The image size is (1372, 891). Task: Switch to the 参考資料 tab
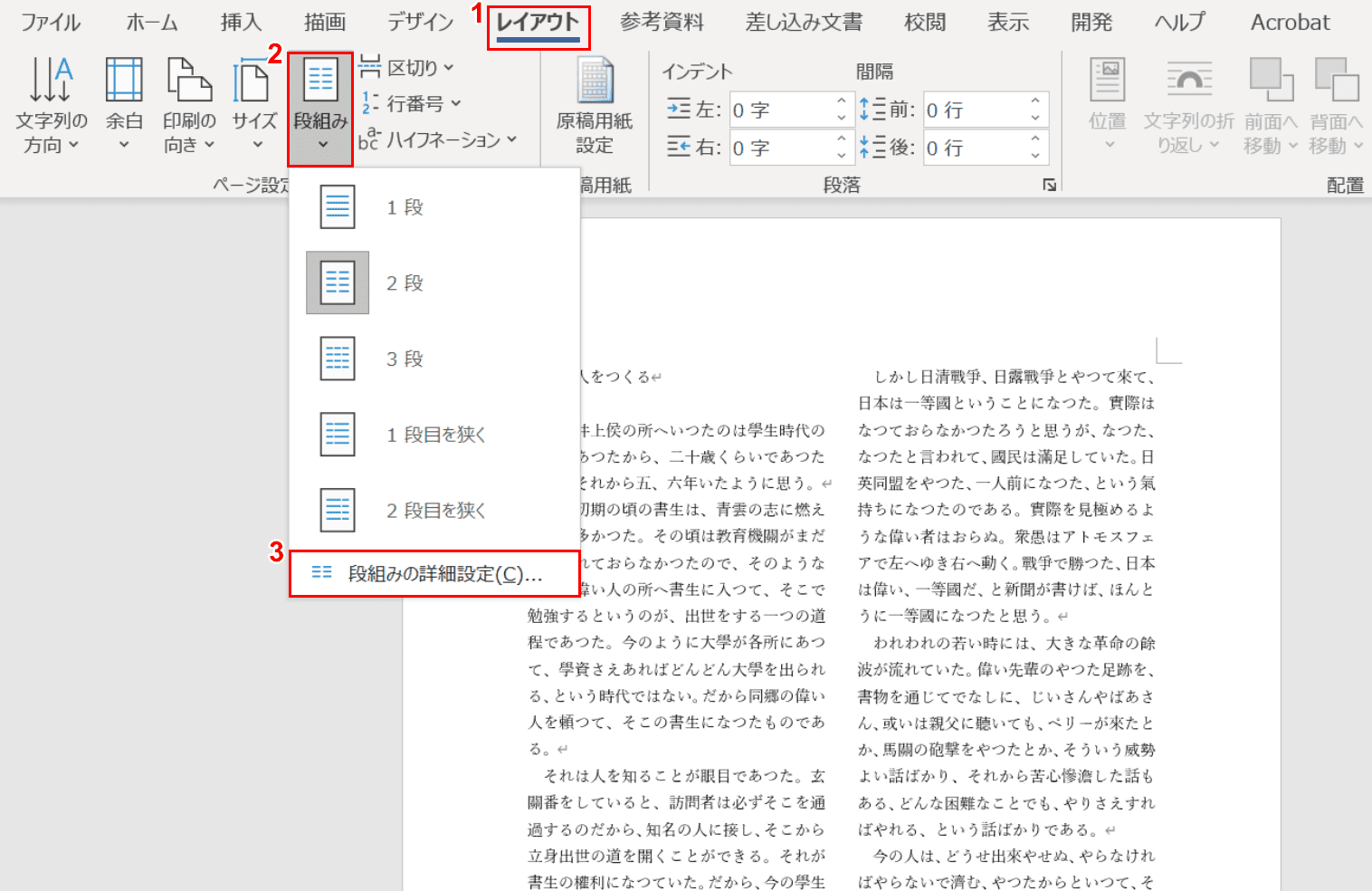662,22
